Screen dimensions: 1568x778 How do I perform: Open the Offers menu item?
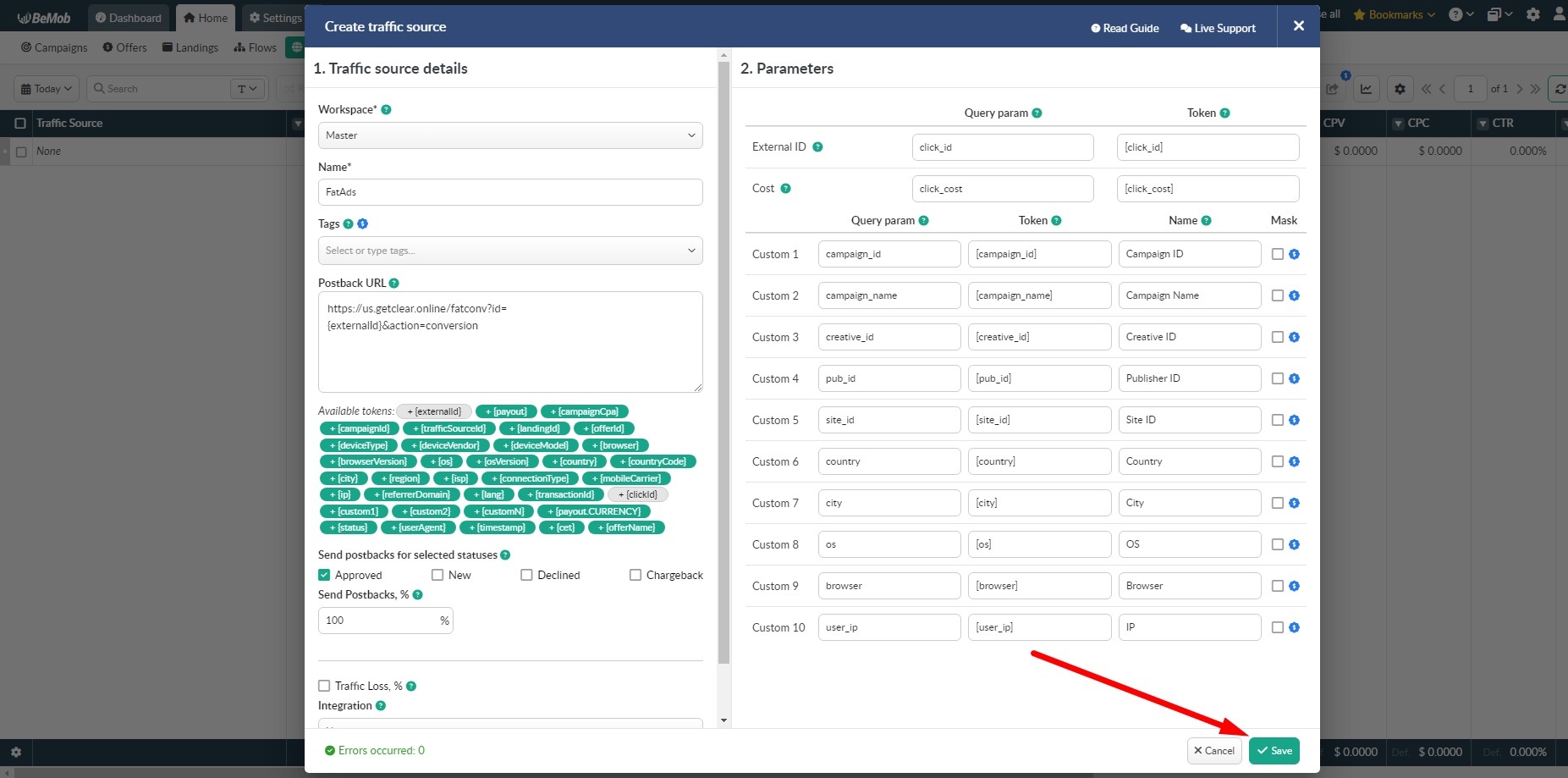(x=124, y=47)
